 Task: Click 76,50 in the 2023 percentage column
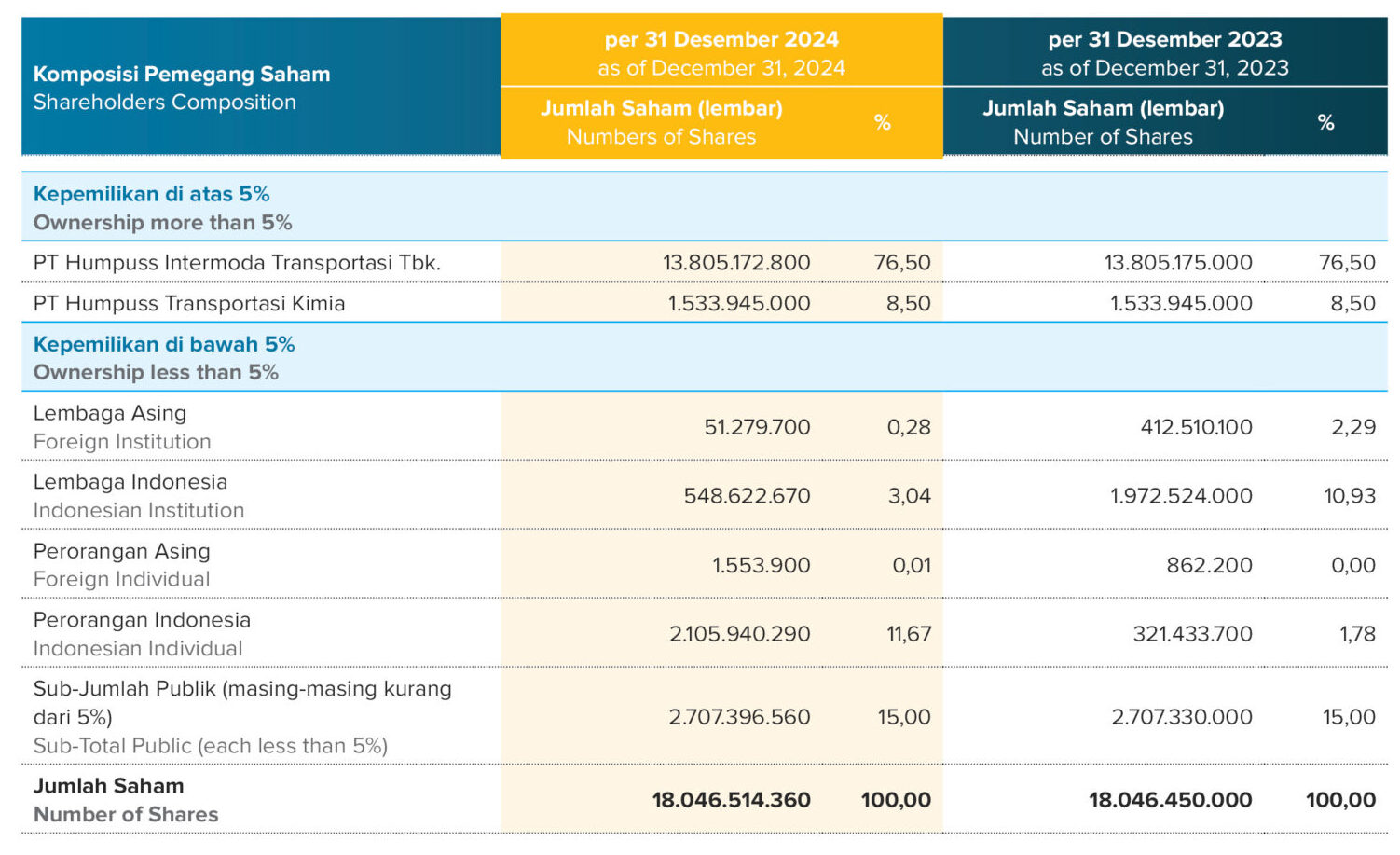1347,263
